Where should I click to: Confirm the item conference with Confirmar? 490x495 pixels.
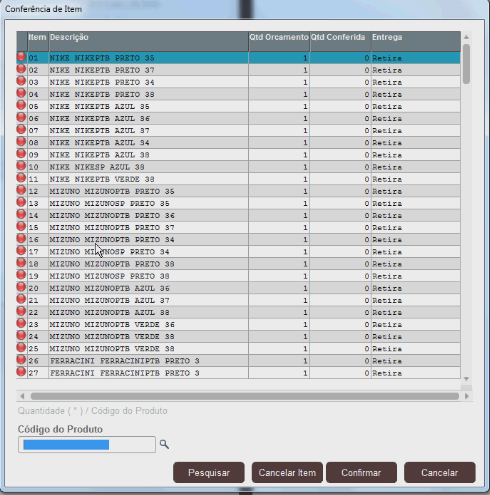click(361, 472)
